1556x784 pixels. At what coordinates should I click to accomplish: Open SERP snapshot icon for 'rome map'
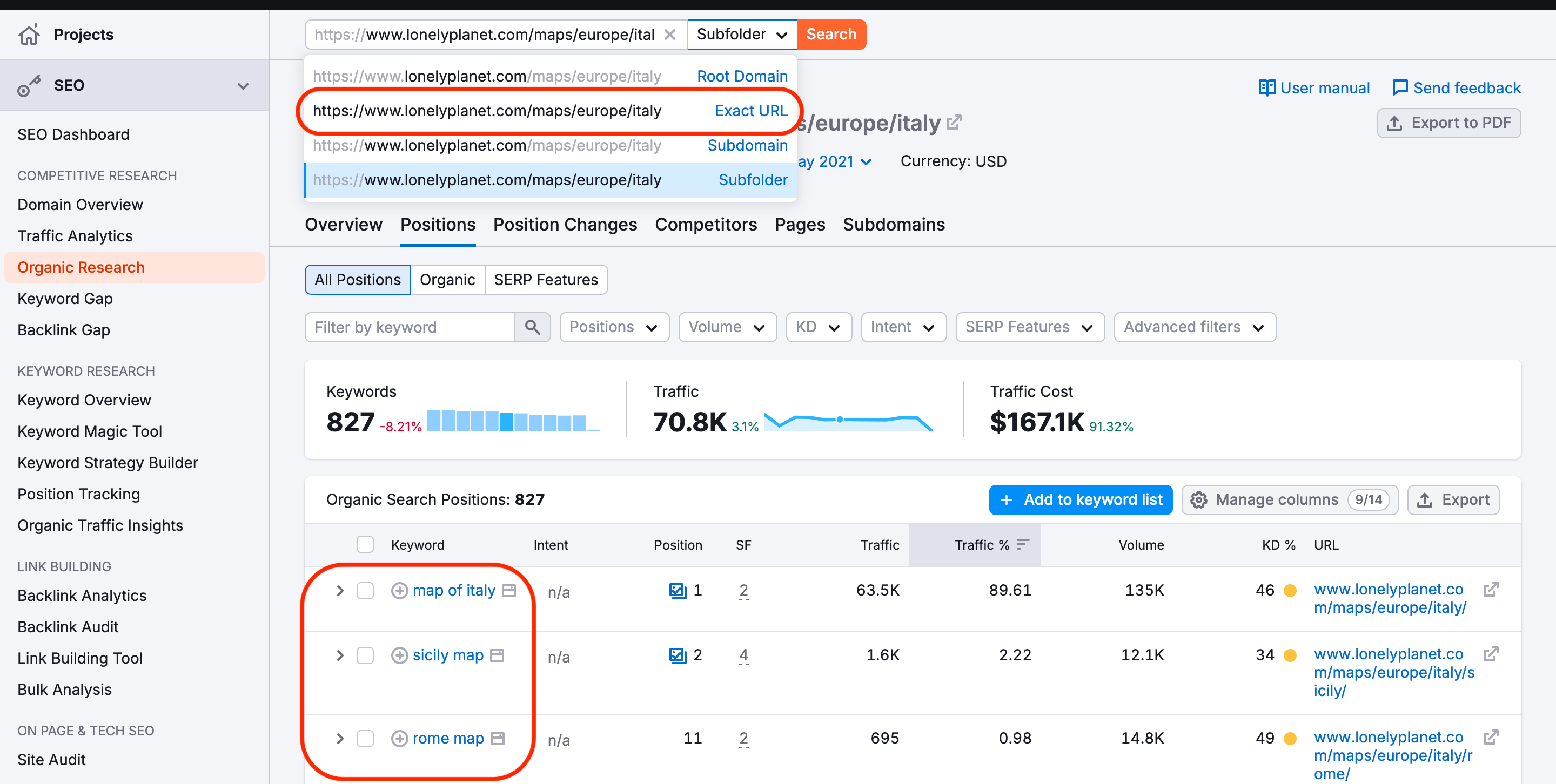tap(498, 739)
